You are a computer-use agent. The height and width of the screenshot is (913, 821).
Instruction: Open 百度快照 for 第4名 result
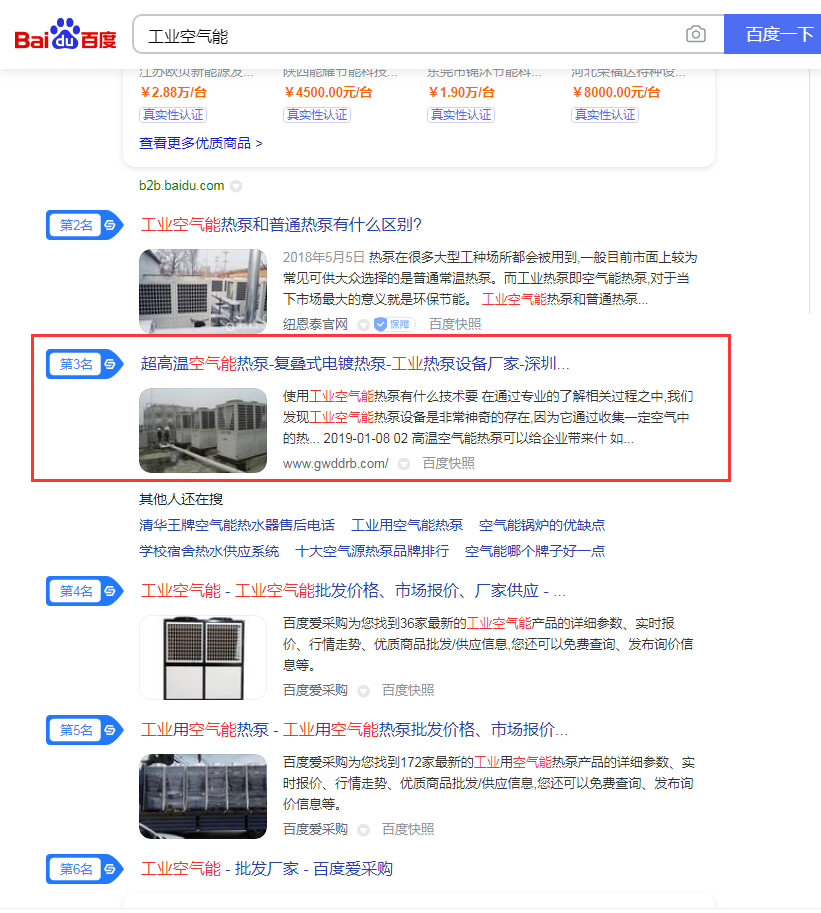408,691
